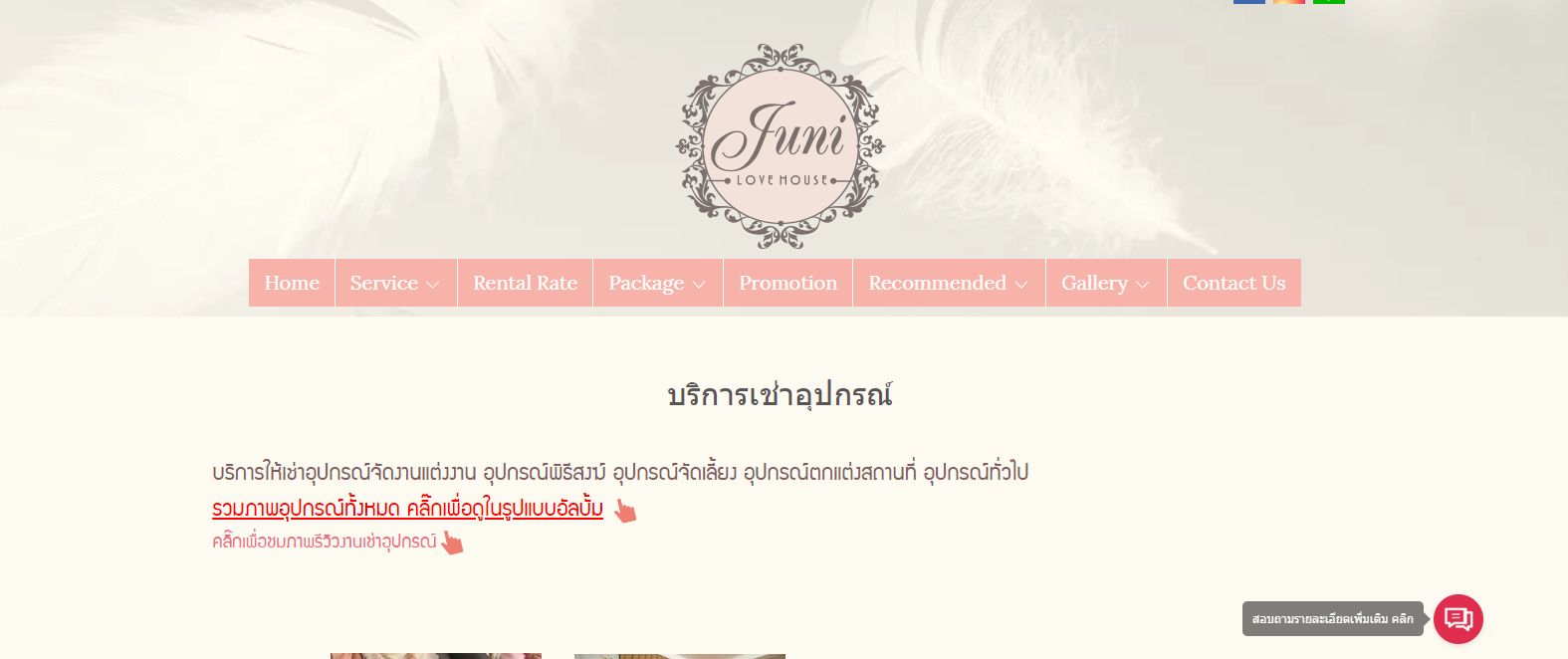
Task: Open the Contact Us page
Action: (1234, 283)
